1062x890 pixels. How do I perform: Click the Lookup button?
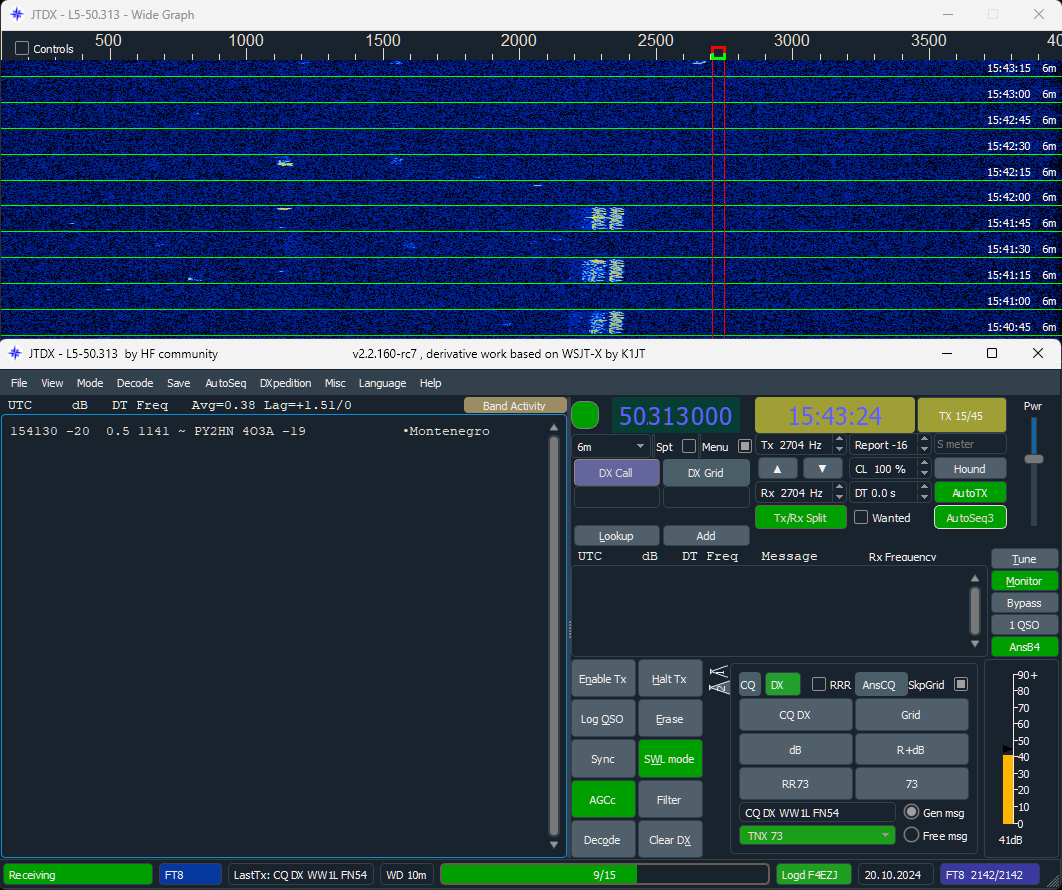(616, 536)
